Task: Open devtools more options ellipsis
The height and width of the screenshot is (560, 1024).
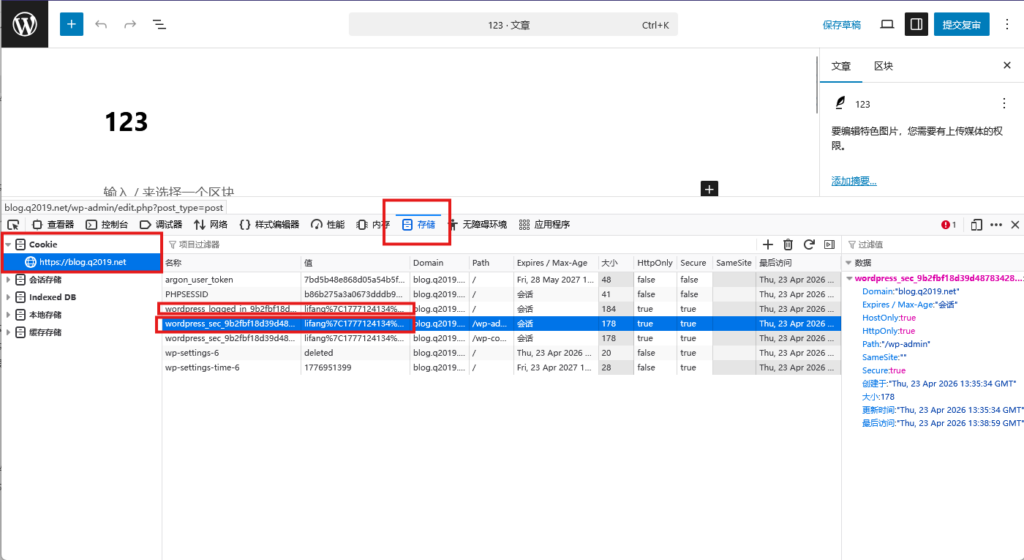Action: click(996, 225)
